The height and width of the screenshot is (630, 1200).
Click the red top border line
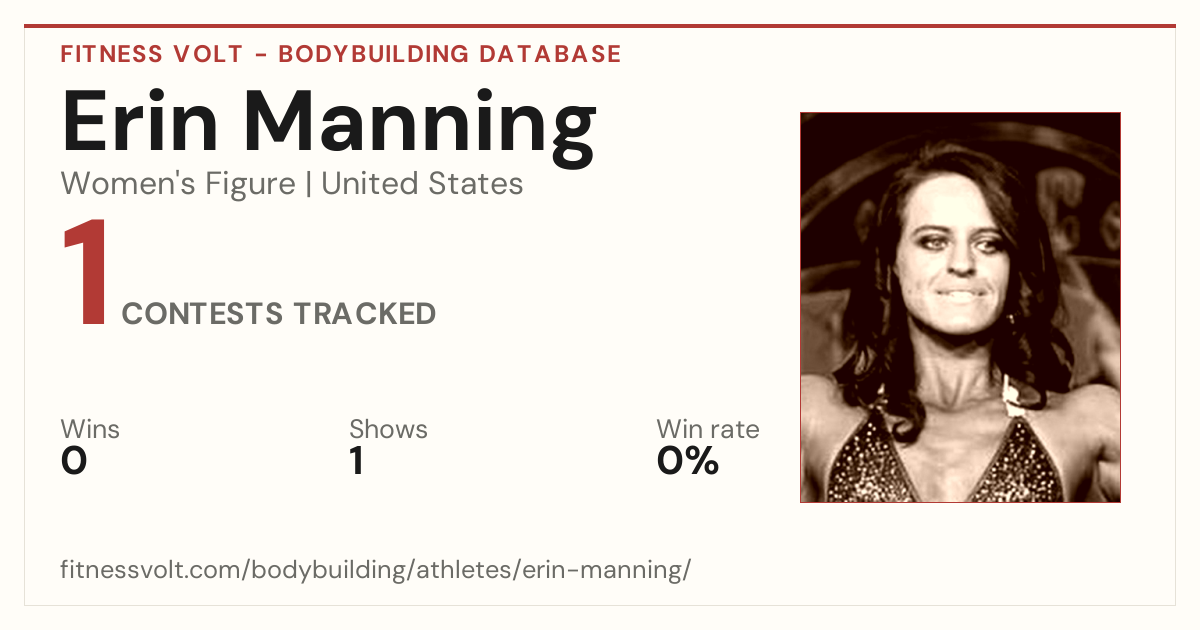[x=600, y=26]
